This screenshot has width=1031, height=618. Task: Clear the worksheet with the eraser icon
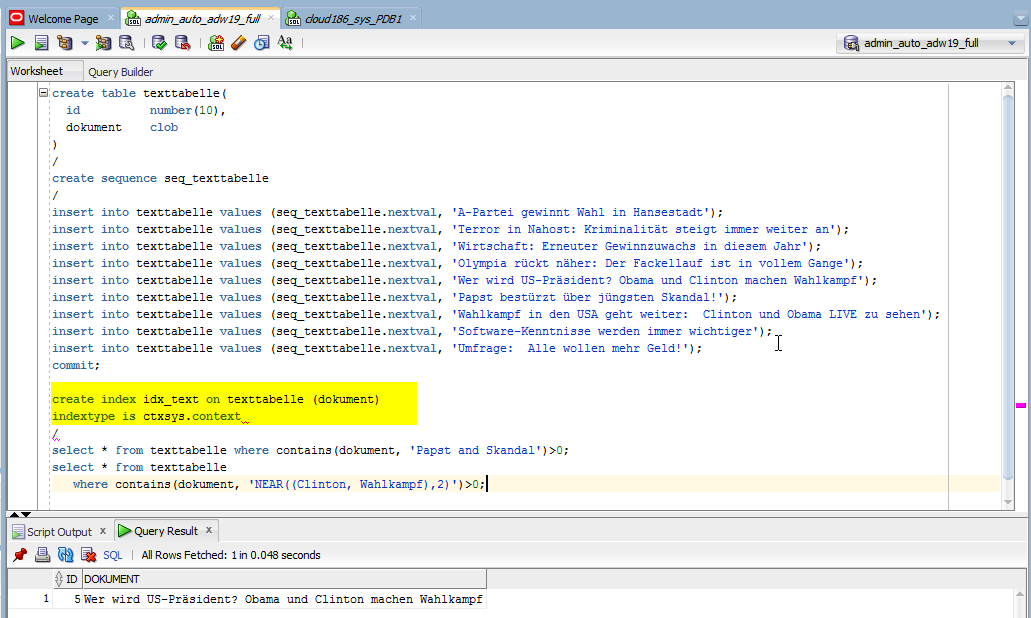[x=239, y=43]
